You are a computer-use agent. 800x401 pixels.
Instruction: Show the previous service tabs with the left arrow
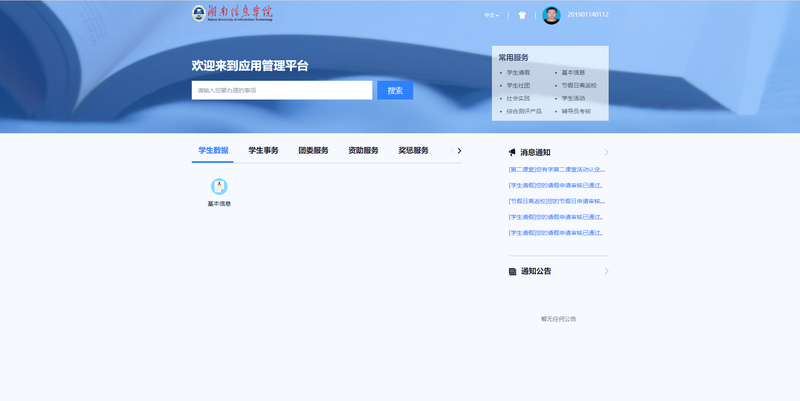coord(452,151)
